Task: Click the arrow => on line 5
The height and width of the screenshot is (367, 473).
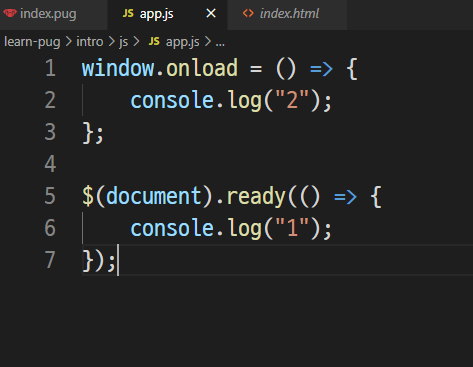Action: 345,197
